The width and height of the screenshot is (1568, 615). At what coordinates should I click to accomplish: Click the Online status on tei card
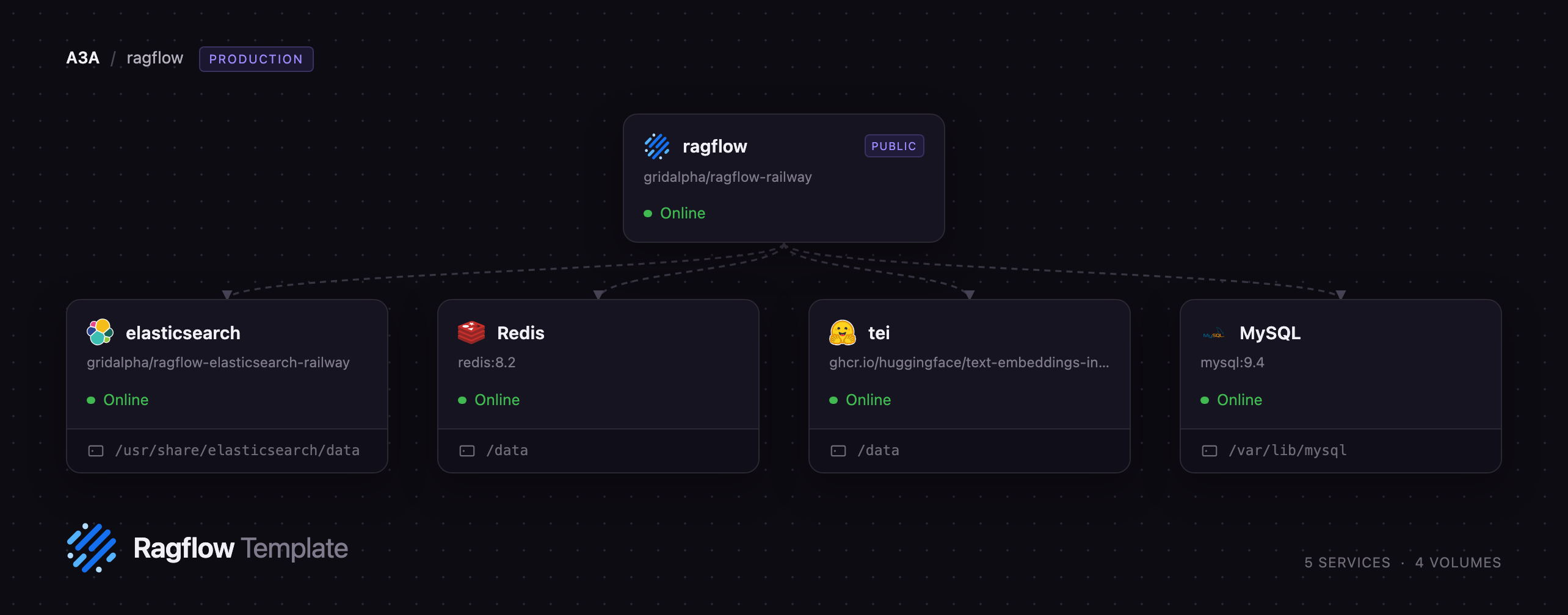click(868, 400)
